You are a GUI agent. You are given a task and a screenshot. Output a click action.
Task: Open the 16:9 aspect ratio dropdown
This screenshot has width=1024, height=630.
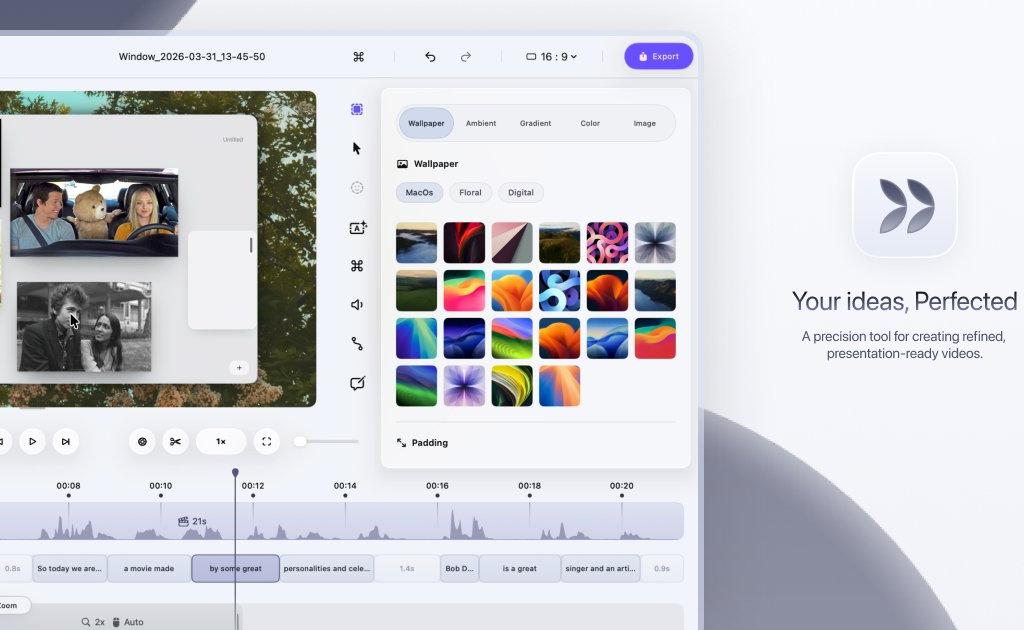pyautogui.click(x=551, y=57)
